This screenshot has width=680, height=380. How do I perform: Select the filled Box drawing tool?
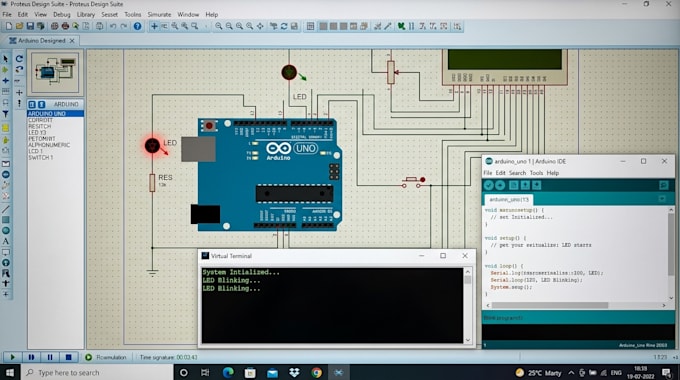pos(6,219)
